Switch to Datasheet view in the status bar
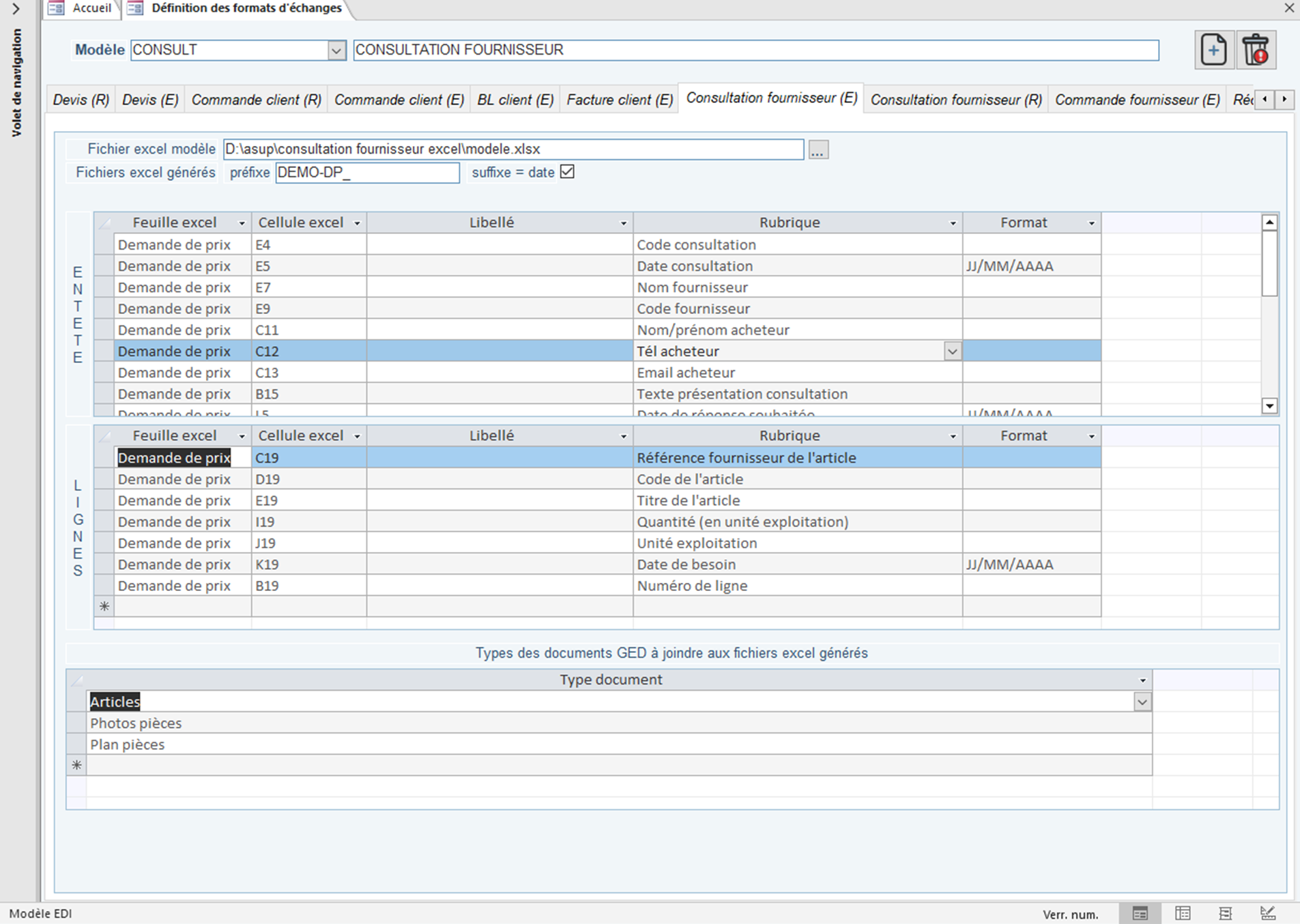 point(1181,912)
